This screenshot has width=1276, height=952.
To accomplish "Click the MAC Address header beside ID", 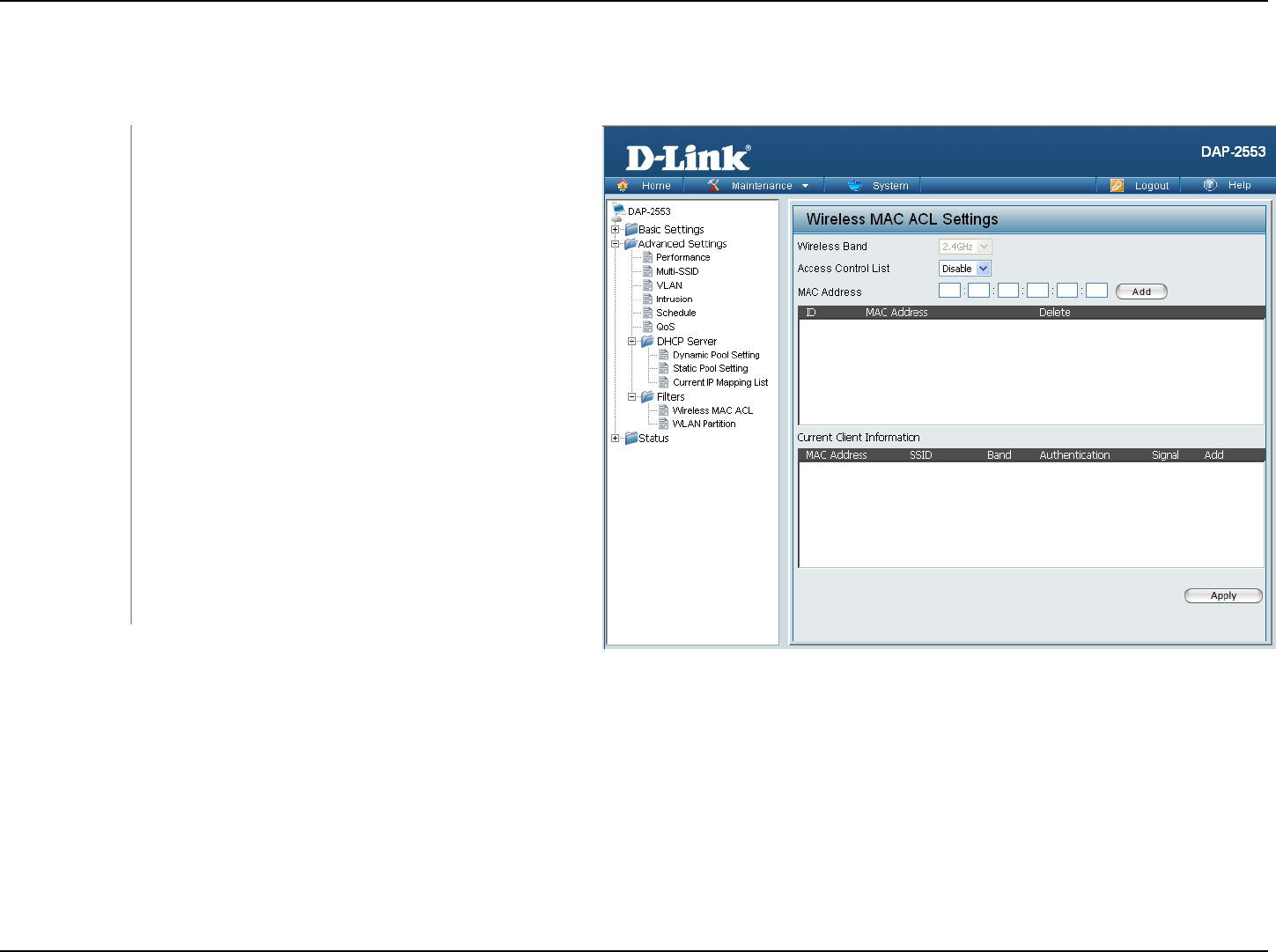I will pyautogui.click(x=896, y=313).
